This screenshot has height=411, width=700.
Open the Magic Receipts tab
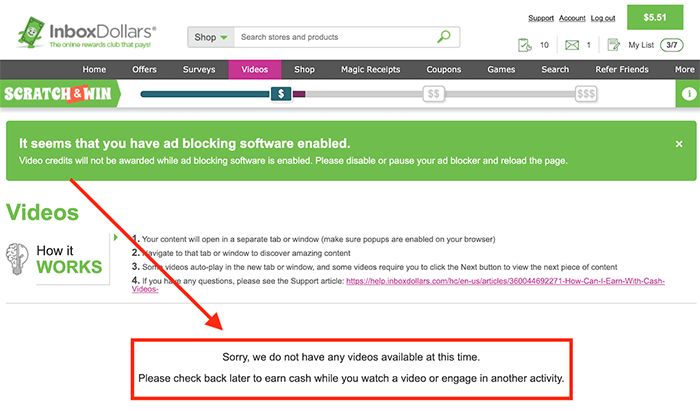point(371,70)
